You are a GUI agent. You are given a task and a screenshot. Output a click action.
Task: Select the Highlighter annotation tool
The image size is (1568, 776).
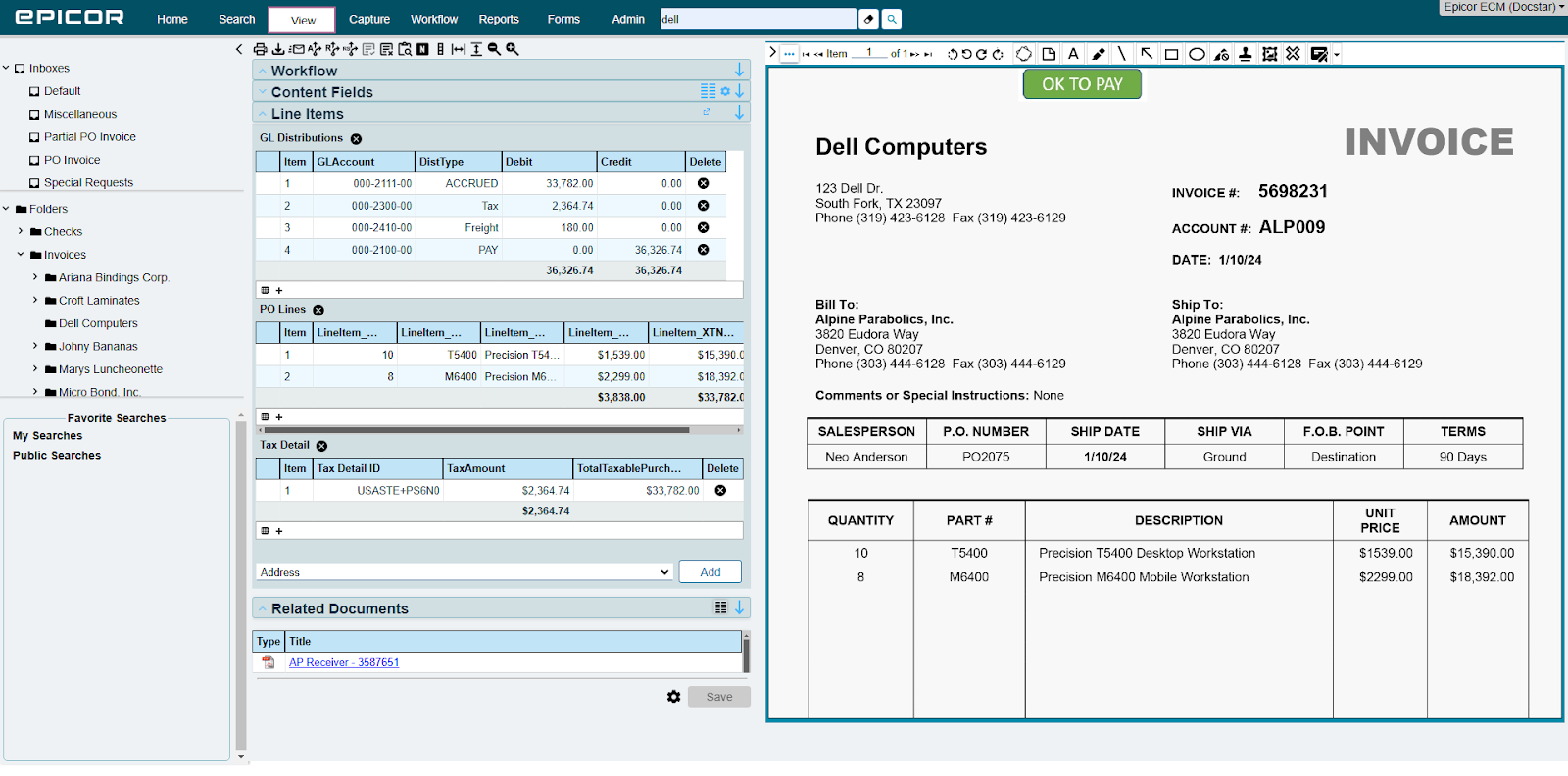tap(1099, 54)
